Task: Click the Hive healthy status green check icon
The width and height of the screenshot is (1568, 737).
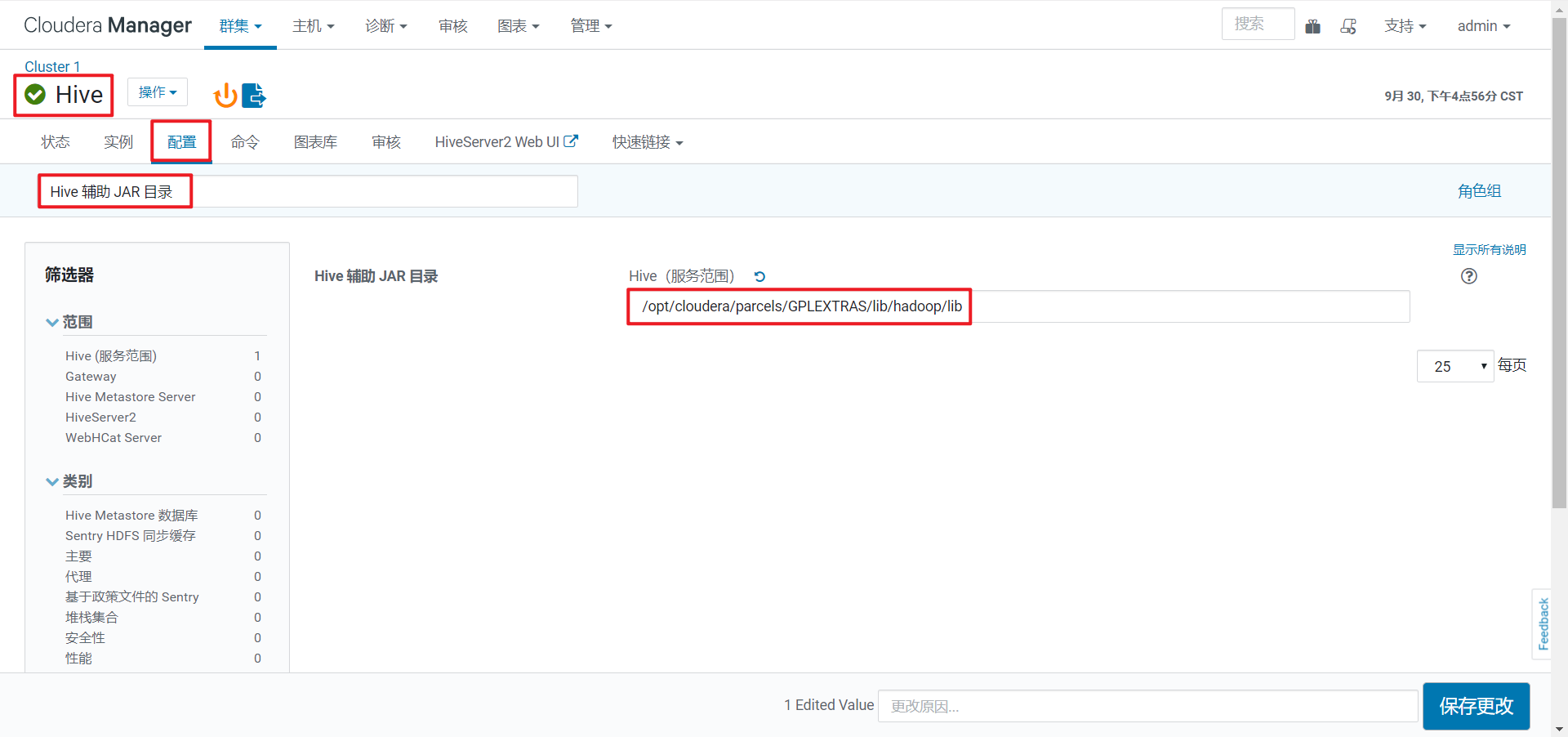Action: (35, 95)
